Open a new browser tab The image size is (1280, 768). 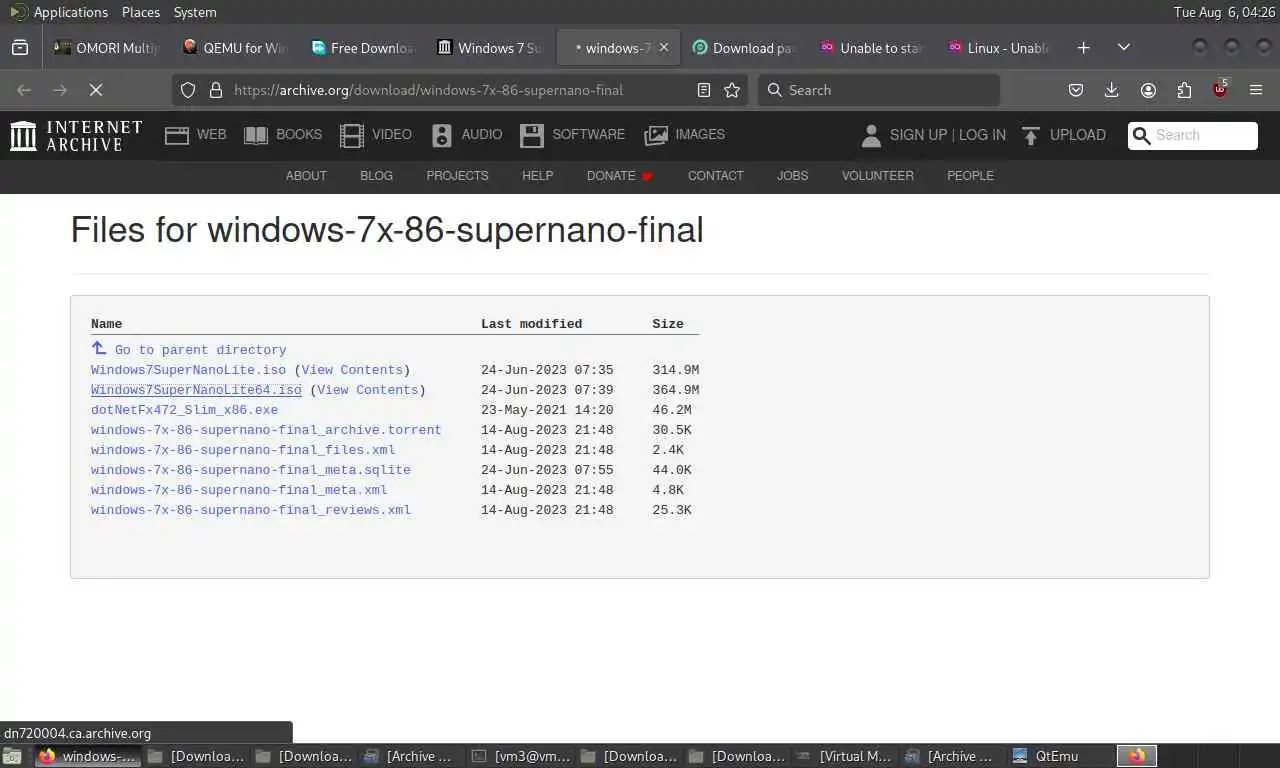1083,47
